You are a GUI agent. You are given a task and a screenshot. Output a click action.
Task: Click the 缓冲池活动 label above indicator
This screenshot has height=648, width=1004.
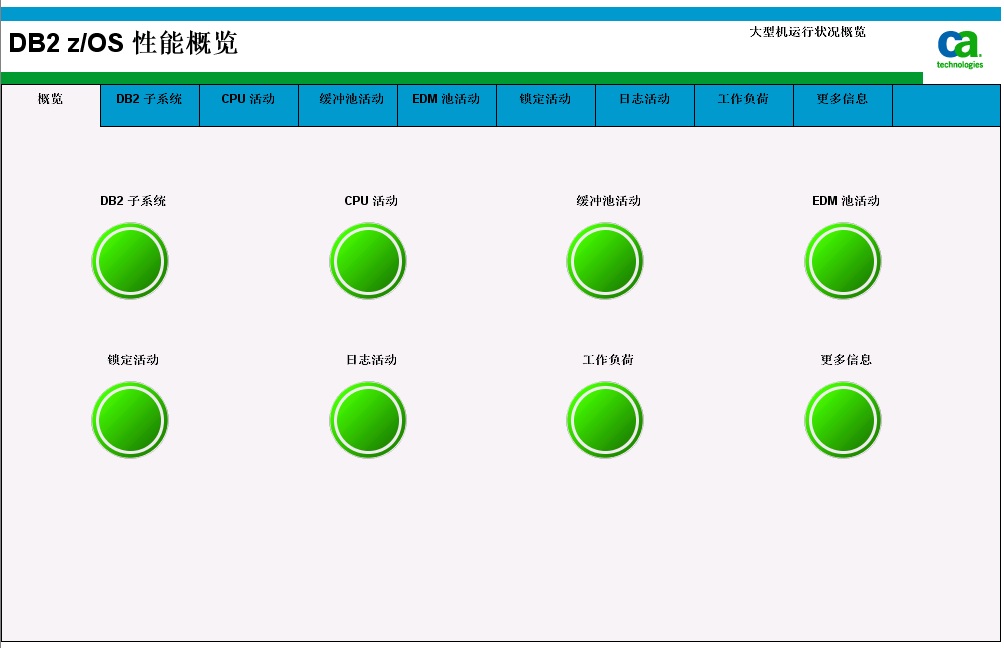(608, 200)
